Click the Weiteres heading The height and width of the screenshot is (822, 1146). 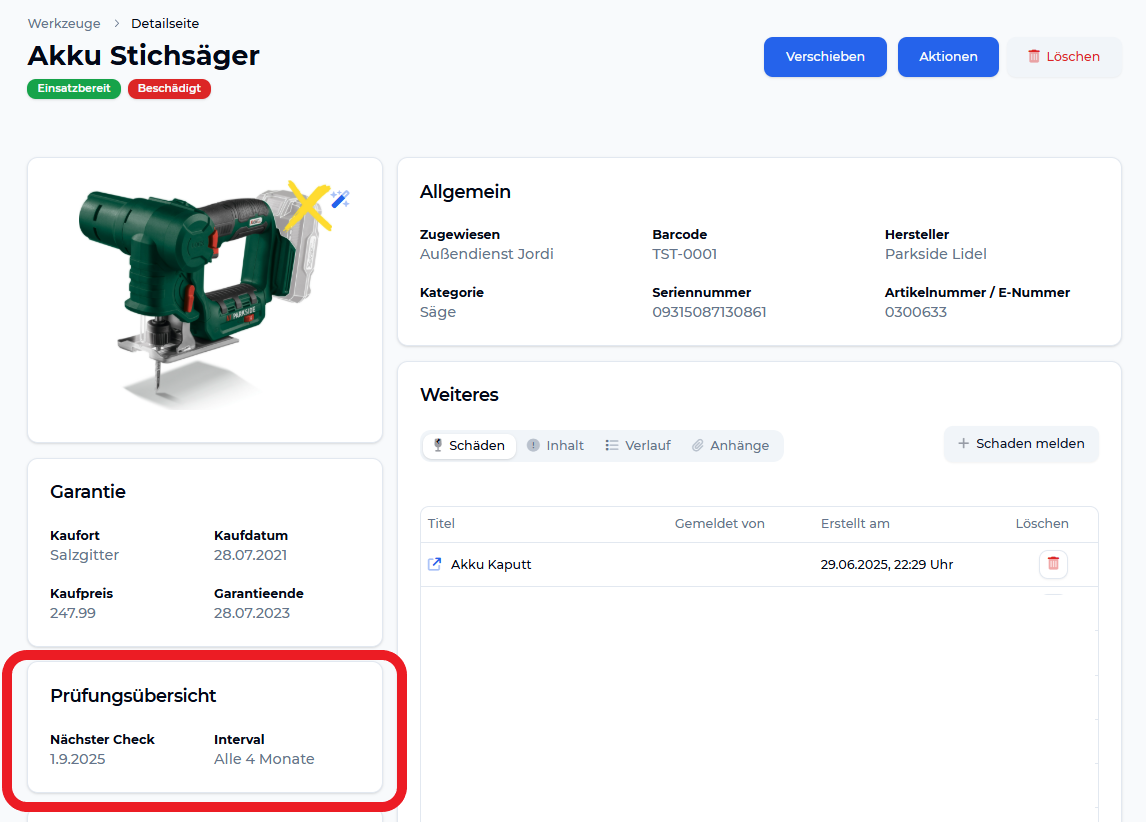pyautogui.click(x=460, y=395)
